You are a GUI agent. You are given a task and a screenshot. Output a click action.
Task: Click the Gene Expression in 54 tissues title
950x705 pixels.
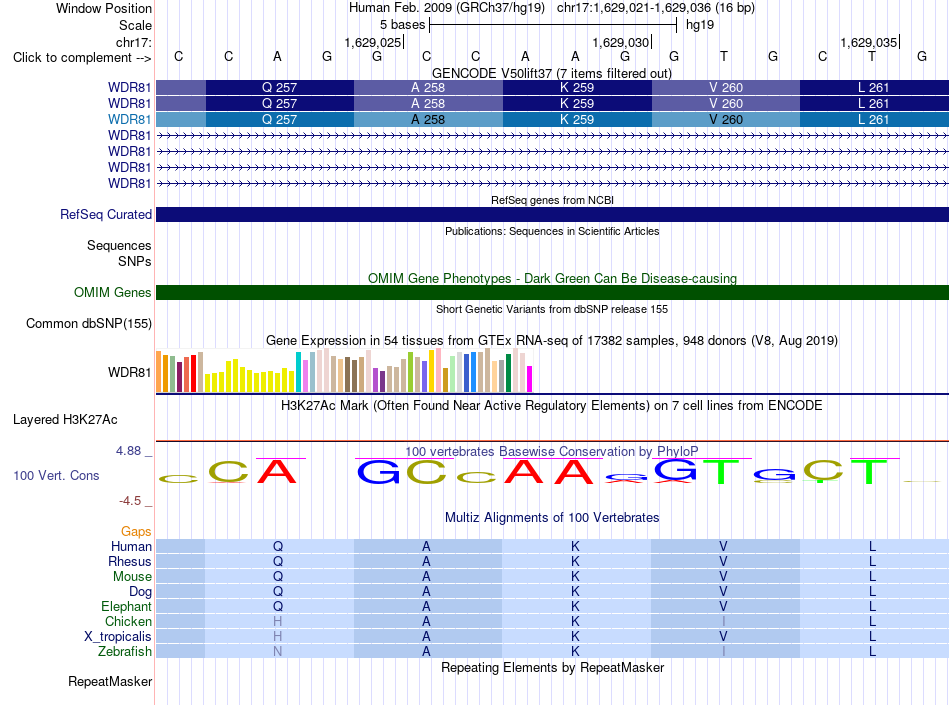point(551,340)
